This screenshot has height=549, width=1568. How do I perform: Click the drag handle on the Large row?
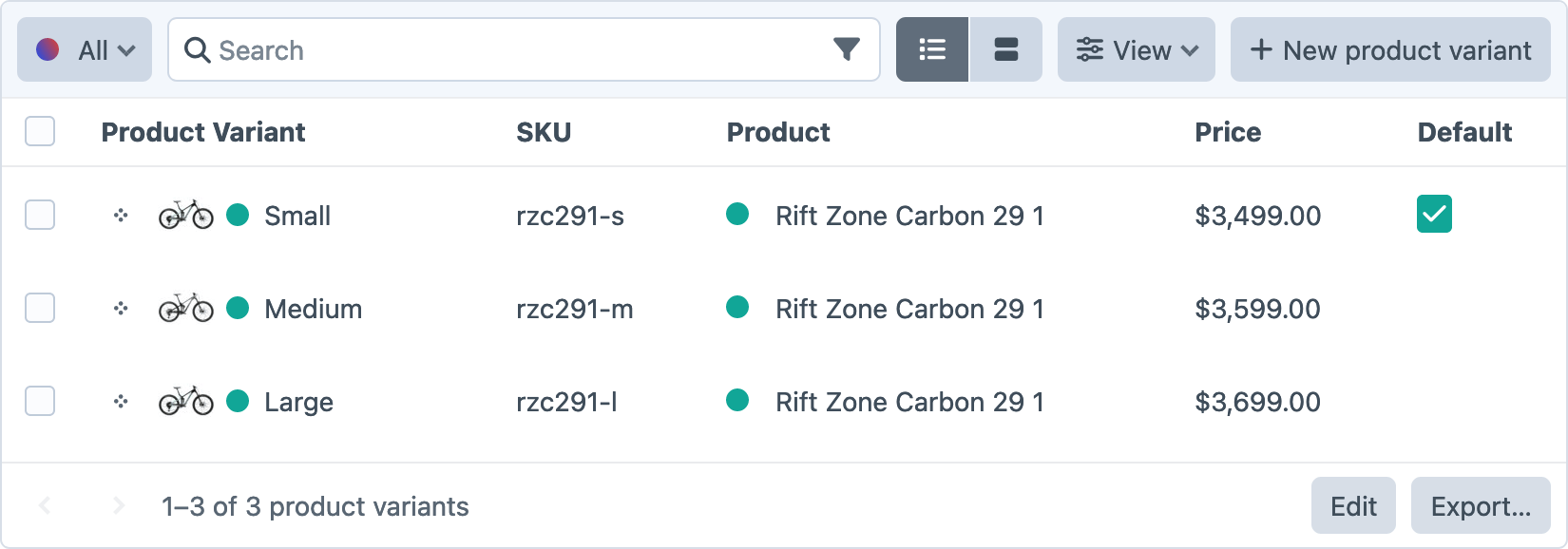point(121,402)
